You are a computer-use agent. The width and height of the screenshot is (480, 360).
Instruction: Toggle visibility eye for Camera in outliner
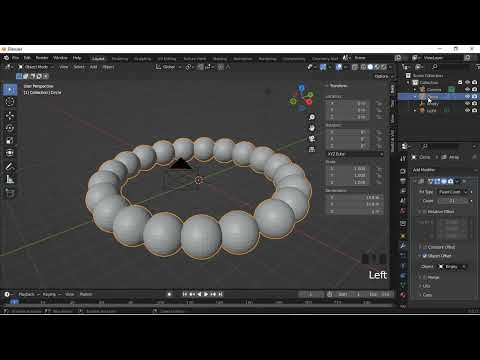pyautogui.click(x=467, y=89)
